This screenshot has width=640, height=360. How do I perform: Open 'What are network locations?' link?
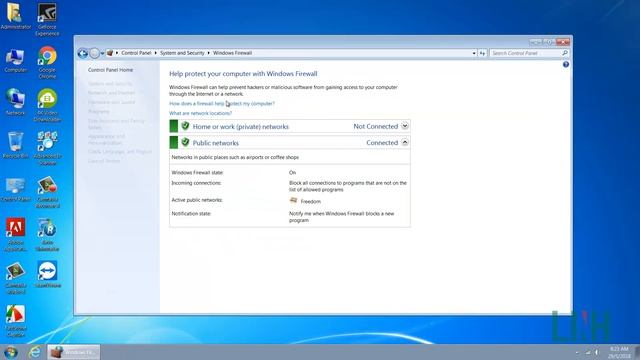click(200, 113)
